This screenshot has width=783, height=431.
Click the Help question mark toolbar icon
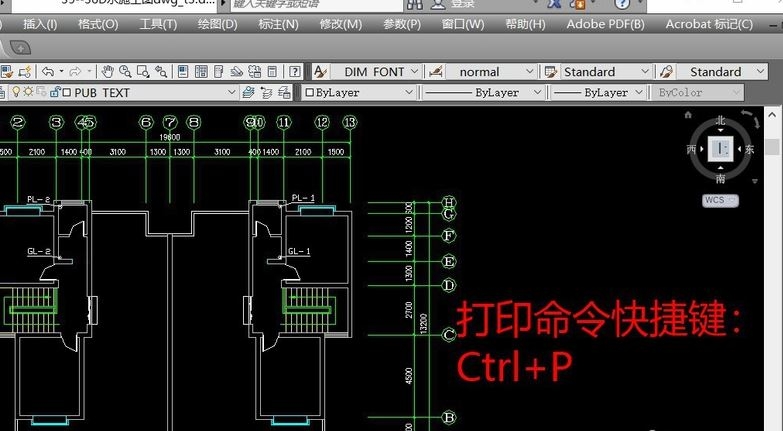(295, 72)
